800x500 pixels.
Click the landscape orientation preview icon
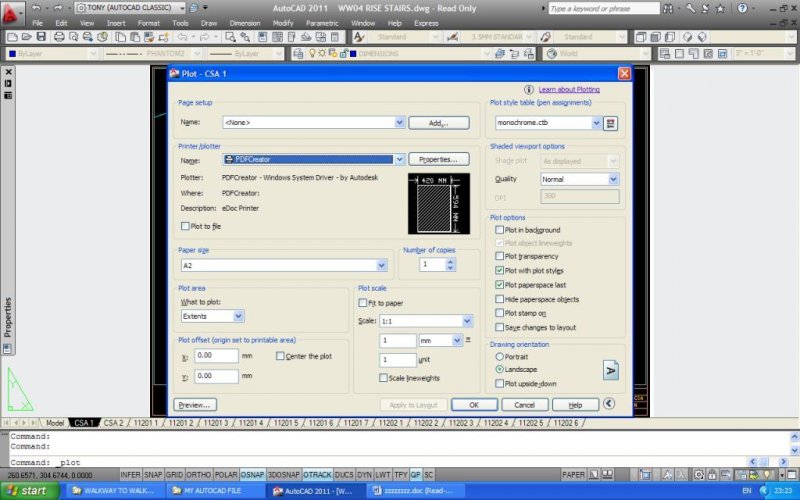(610, 369)
